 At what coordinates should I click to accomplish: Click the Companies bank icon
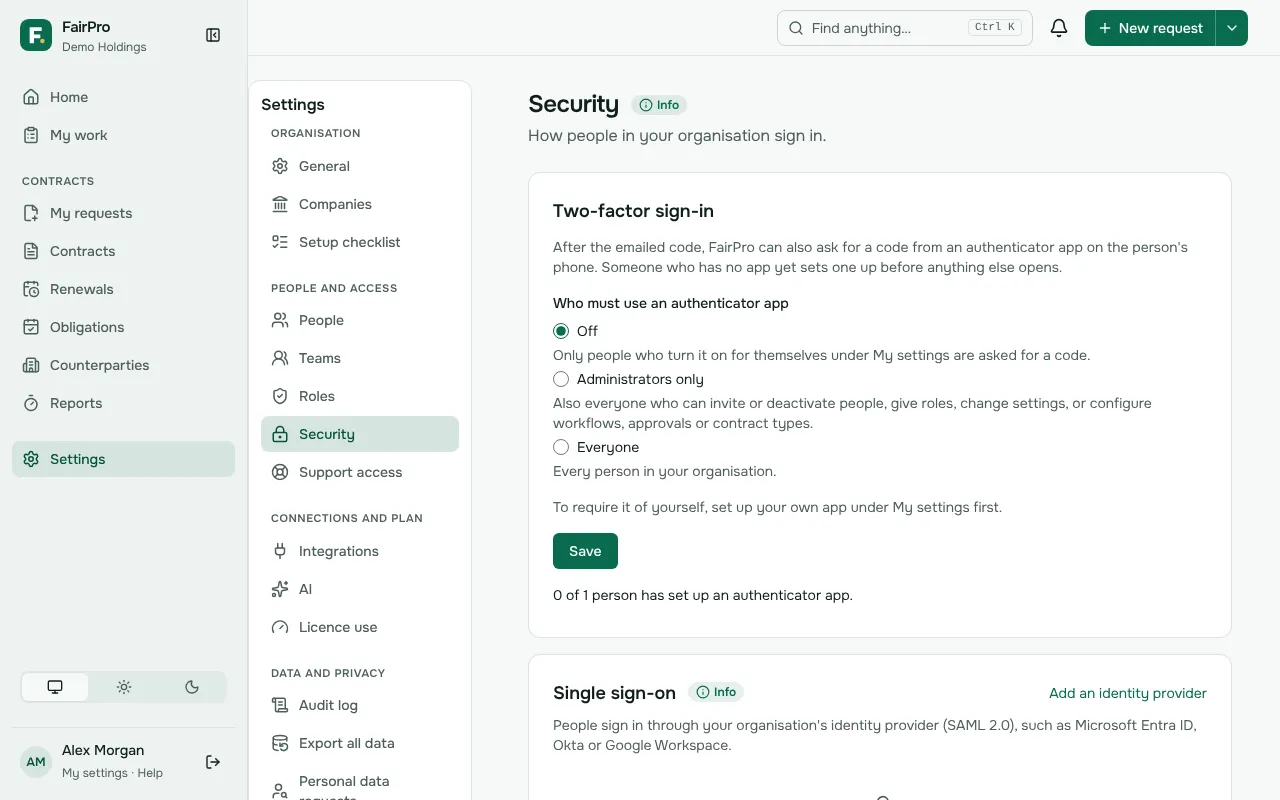click(280, 204)
